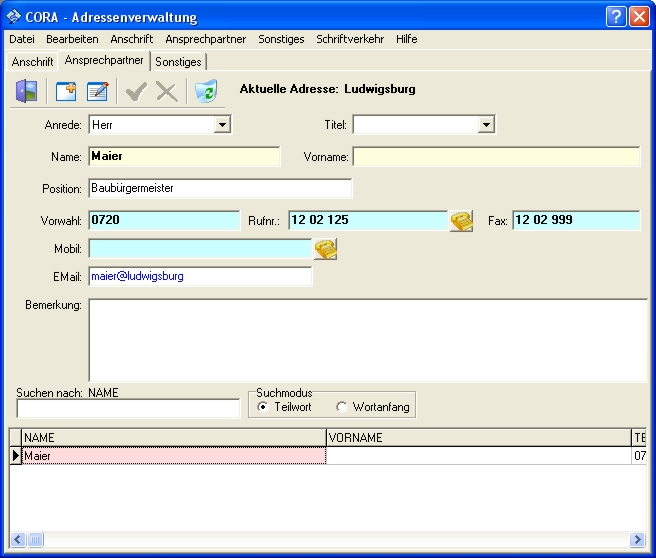Image resolution: width=656 pixels, height=558 pixels.
Task: Click the NAME column header
Action: 174,438
